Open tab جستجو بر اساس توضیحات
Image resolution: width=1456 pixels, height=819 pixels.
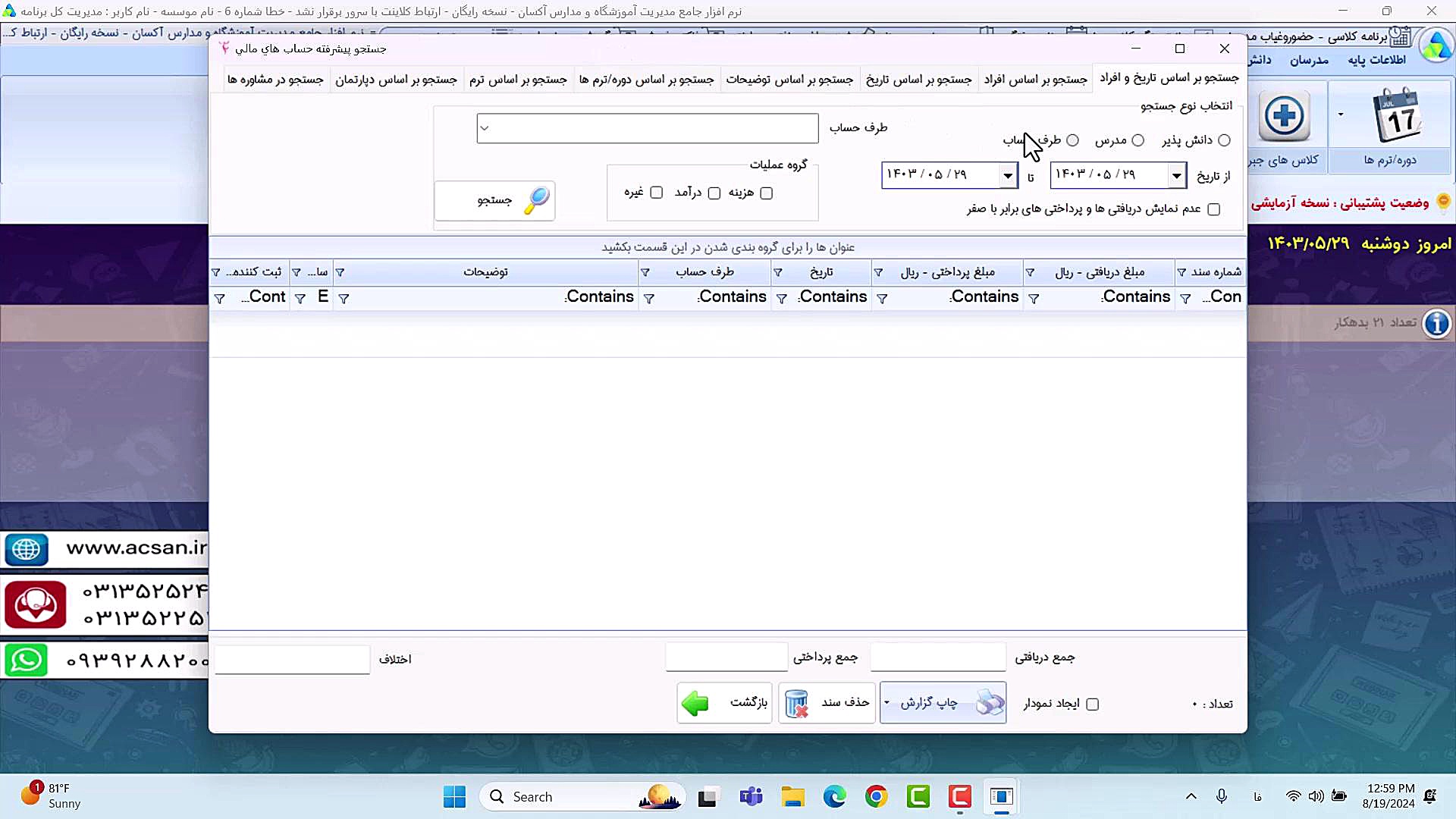pyautogui.click(x=789, y=79)
